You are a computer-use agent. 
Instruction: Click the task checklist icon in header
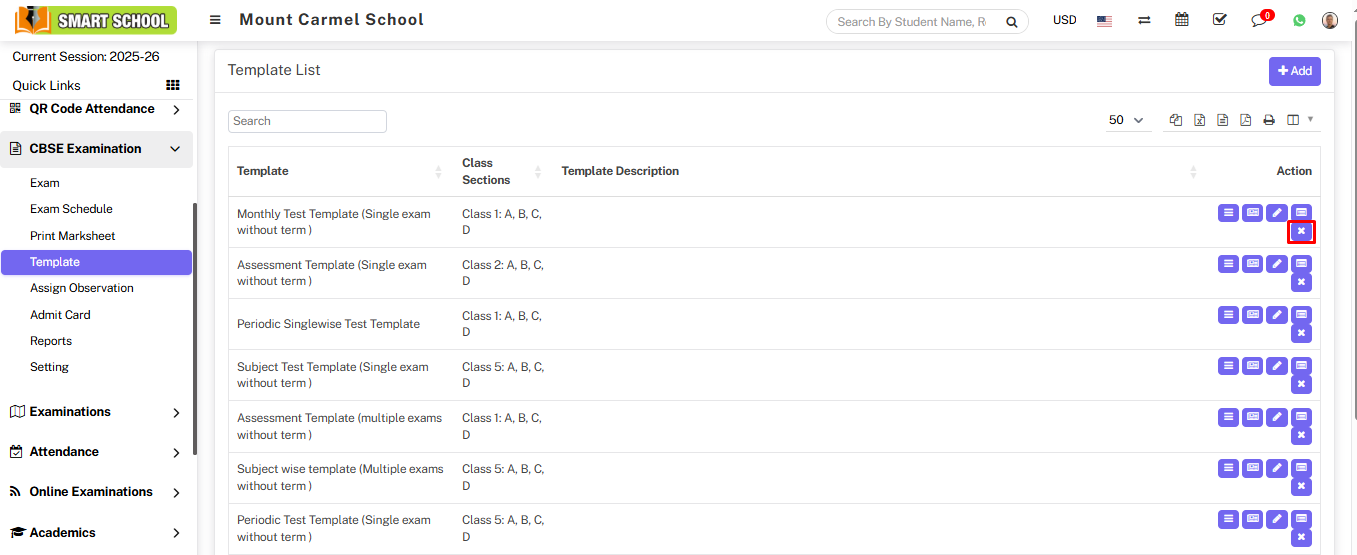click(x=1220, y=20)
